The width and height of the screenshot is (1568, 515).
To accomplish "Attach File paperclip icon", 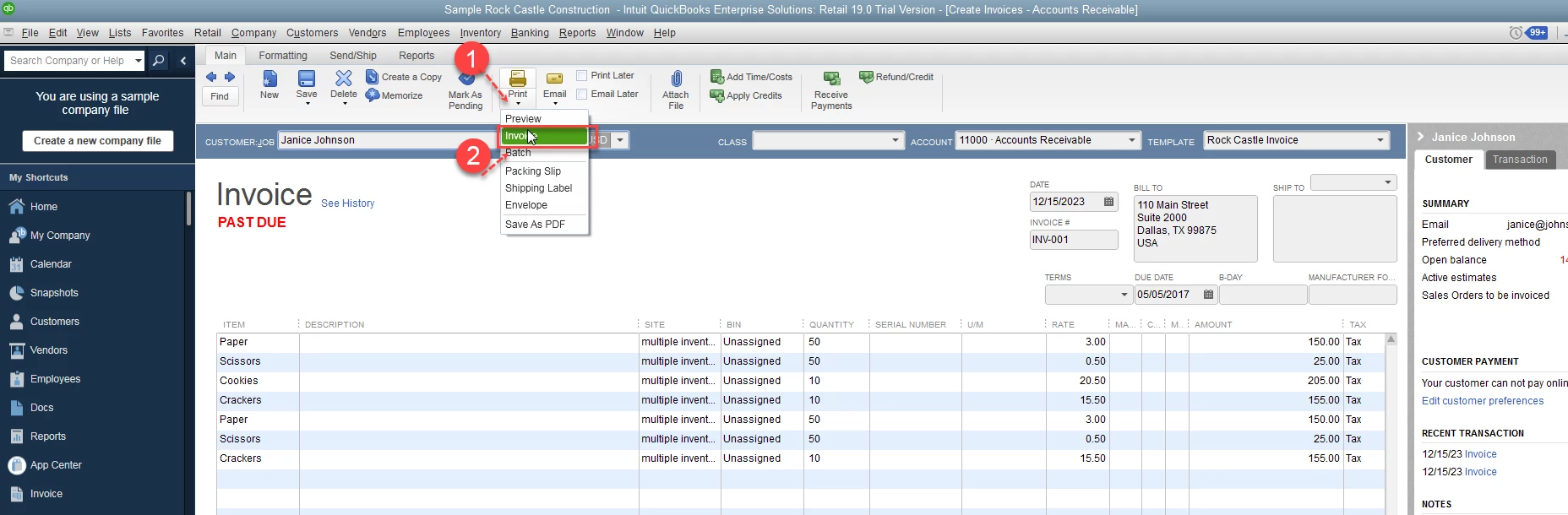I will pyautogui.click(x=676, y=79).
